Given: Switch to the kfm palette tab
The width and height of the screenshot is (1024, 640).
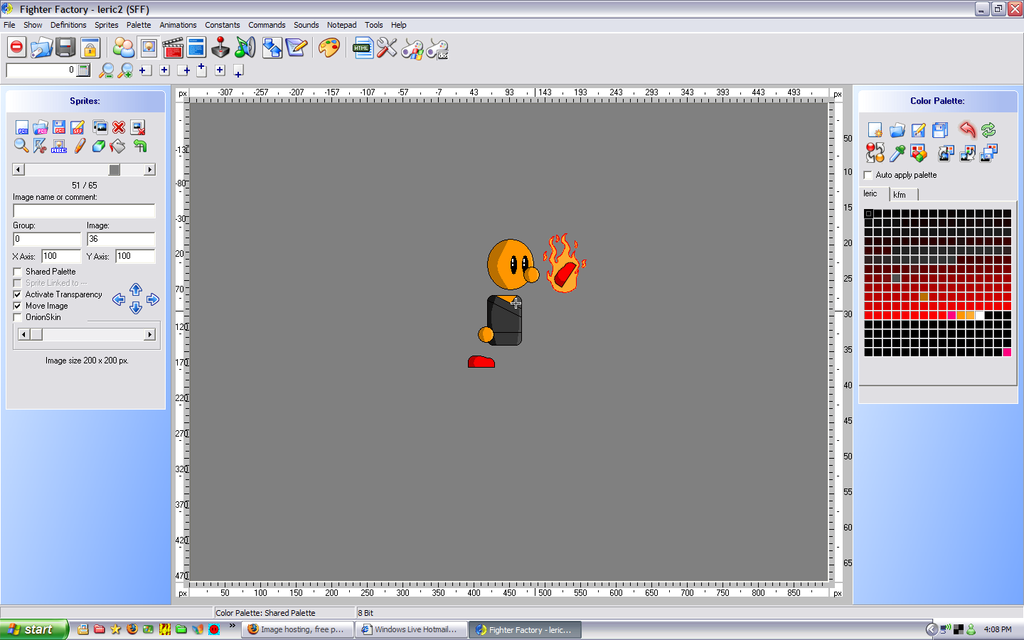Looking at the screenshot, I should pos(899,194).
